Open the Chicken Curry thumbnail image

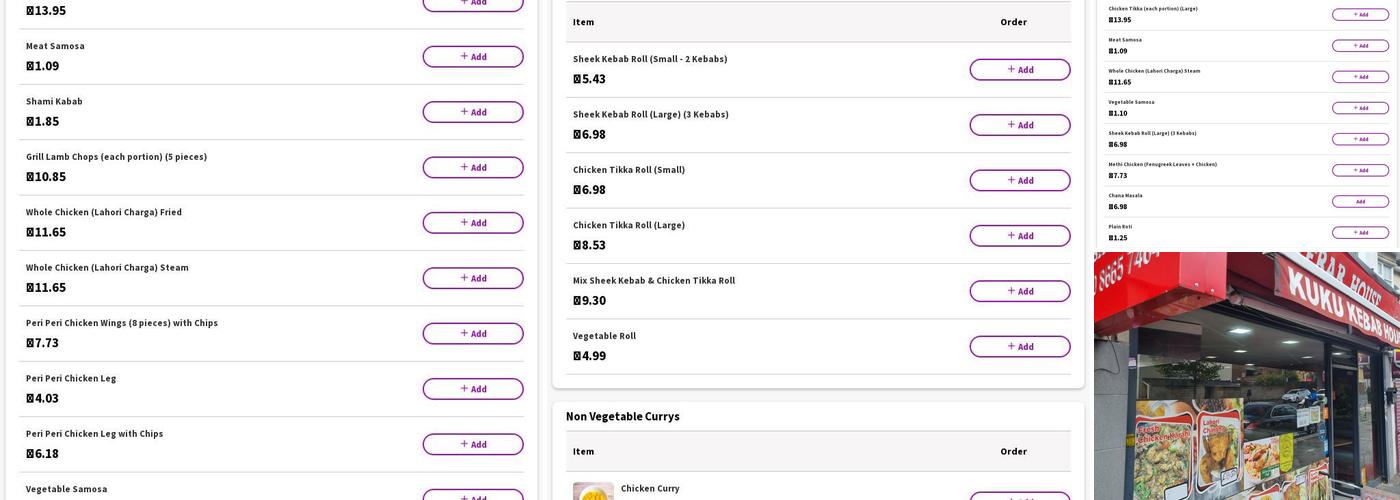tap(593, 492)
